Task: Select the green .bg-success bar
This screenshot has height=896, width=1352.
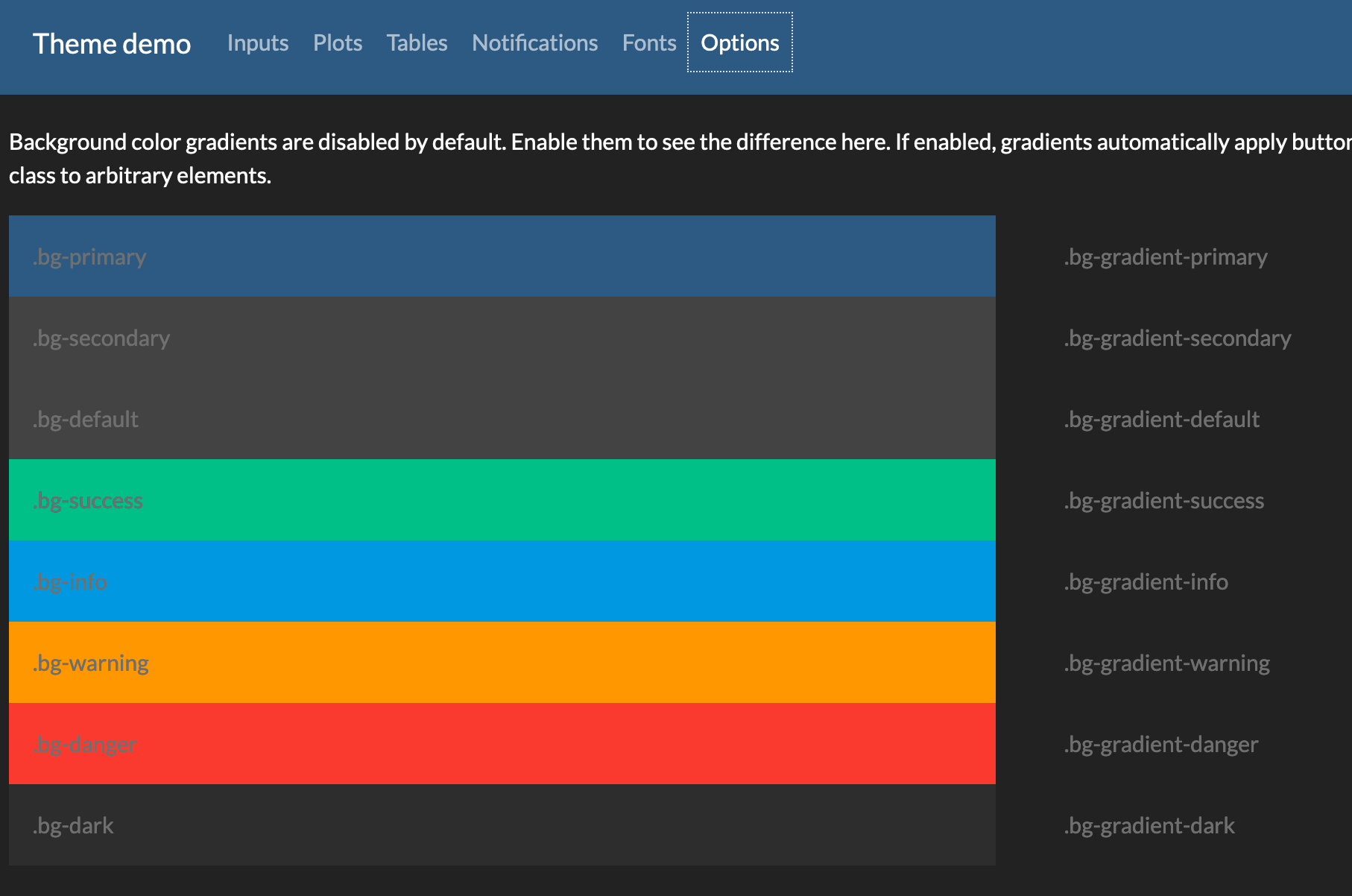Action: [x=502, y=500]
